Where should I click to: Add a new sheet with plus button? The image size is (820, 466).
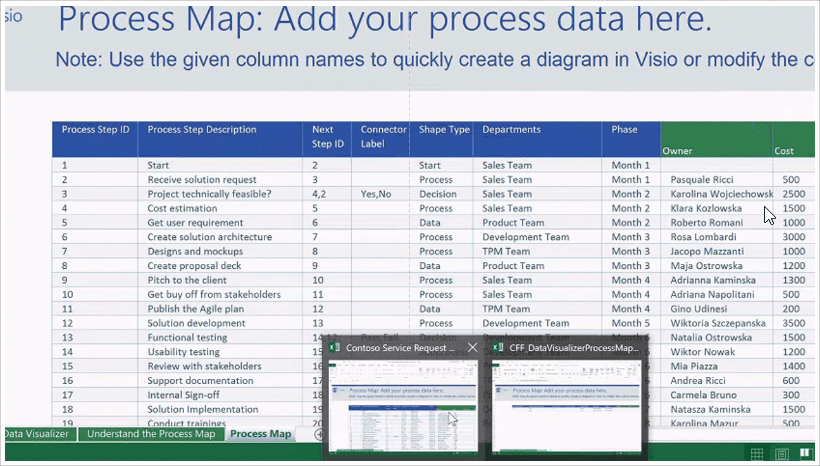point(318,434)
